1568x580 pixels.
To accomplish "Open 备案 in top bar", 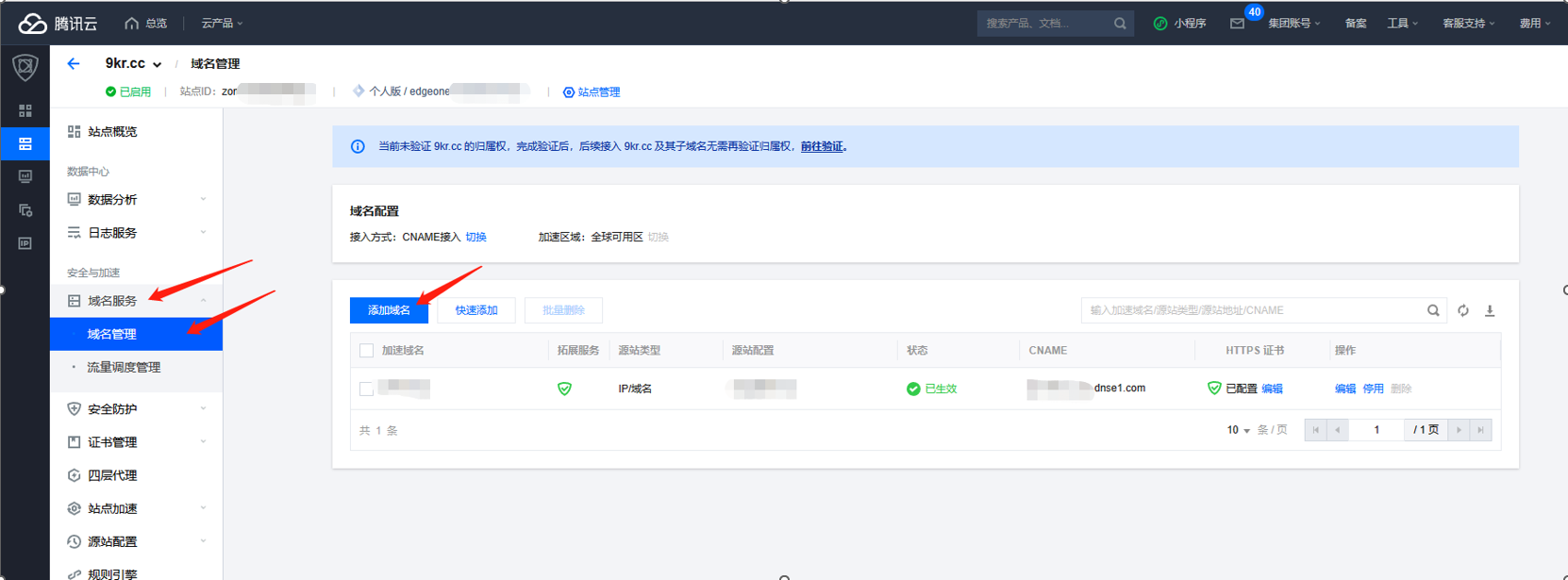I will point(1355,23).
